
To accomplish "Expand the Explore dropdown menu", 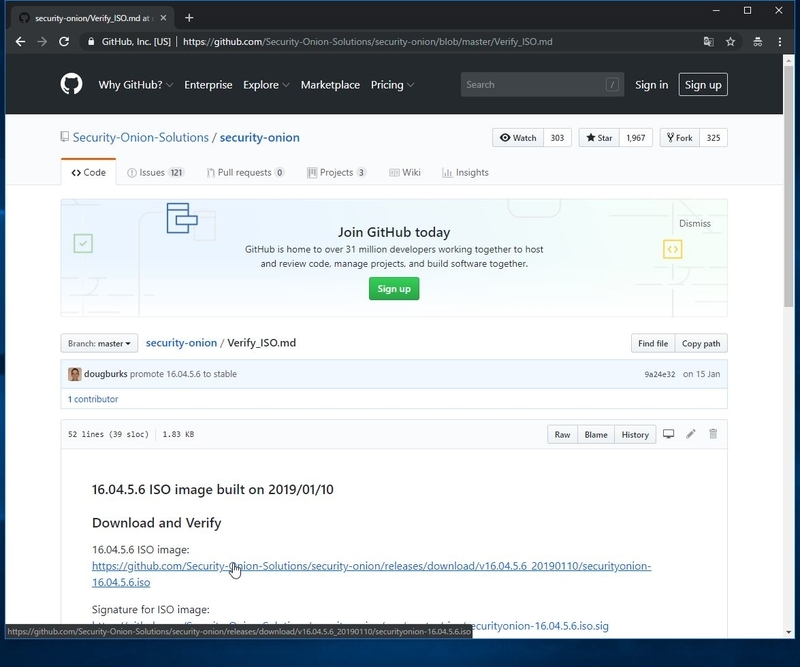I will [266, 85].
